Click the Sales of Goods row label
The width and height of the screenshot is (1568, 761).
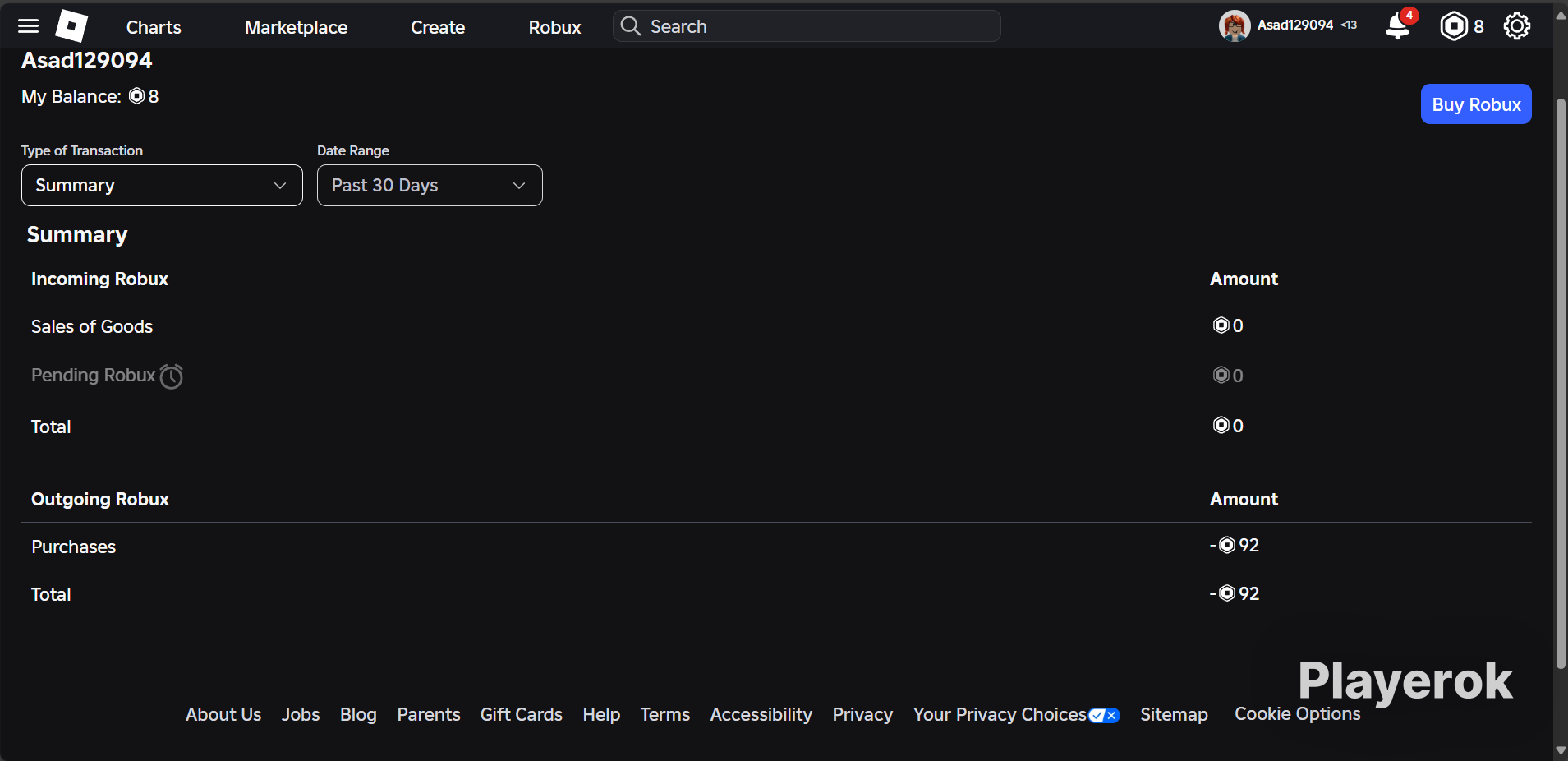tap(92, 327)
